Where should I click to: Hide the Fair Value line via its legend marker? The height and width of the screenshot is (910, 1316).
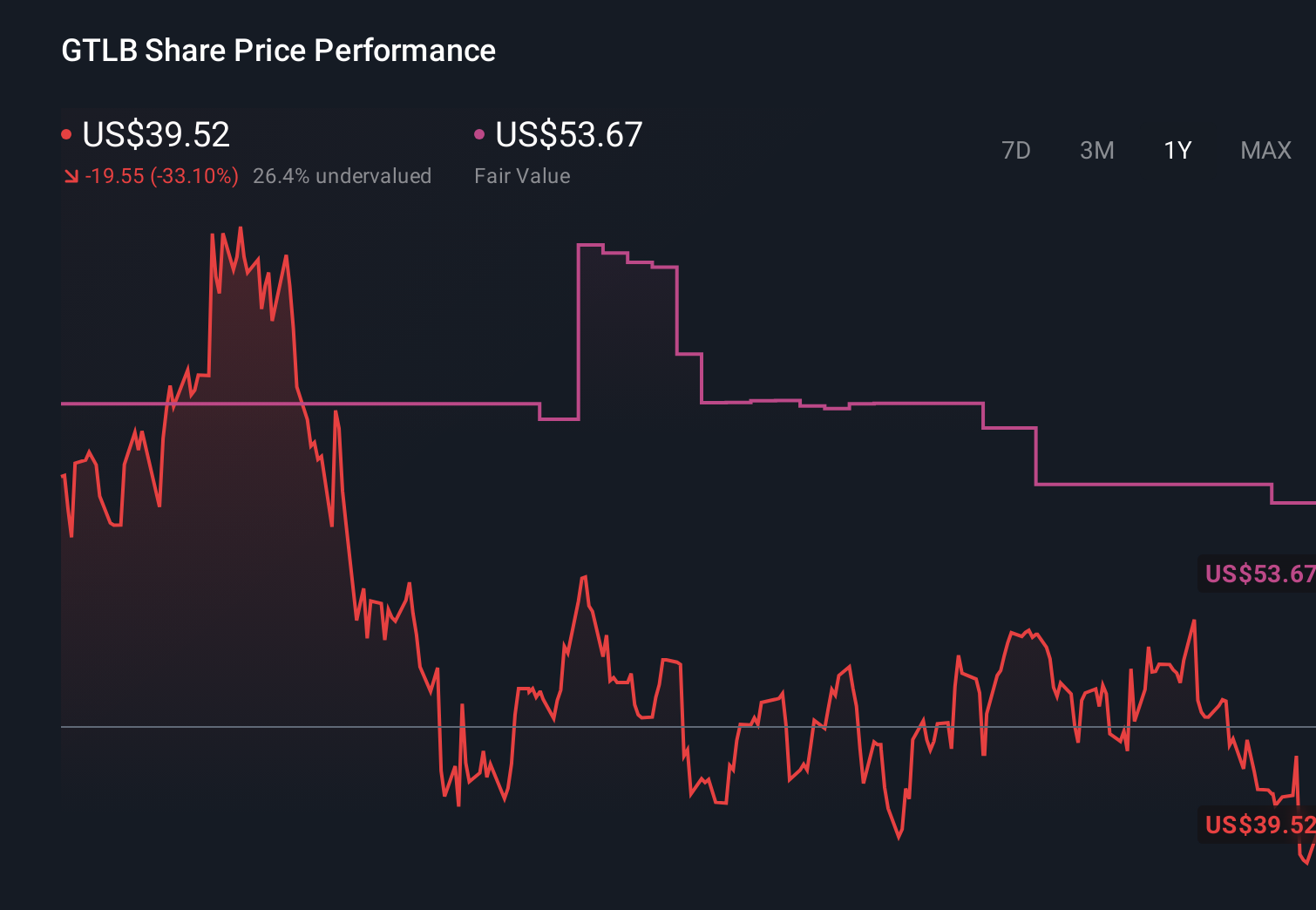[x=478, y=132]
